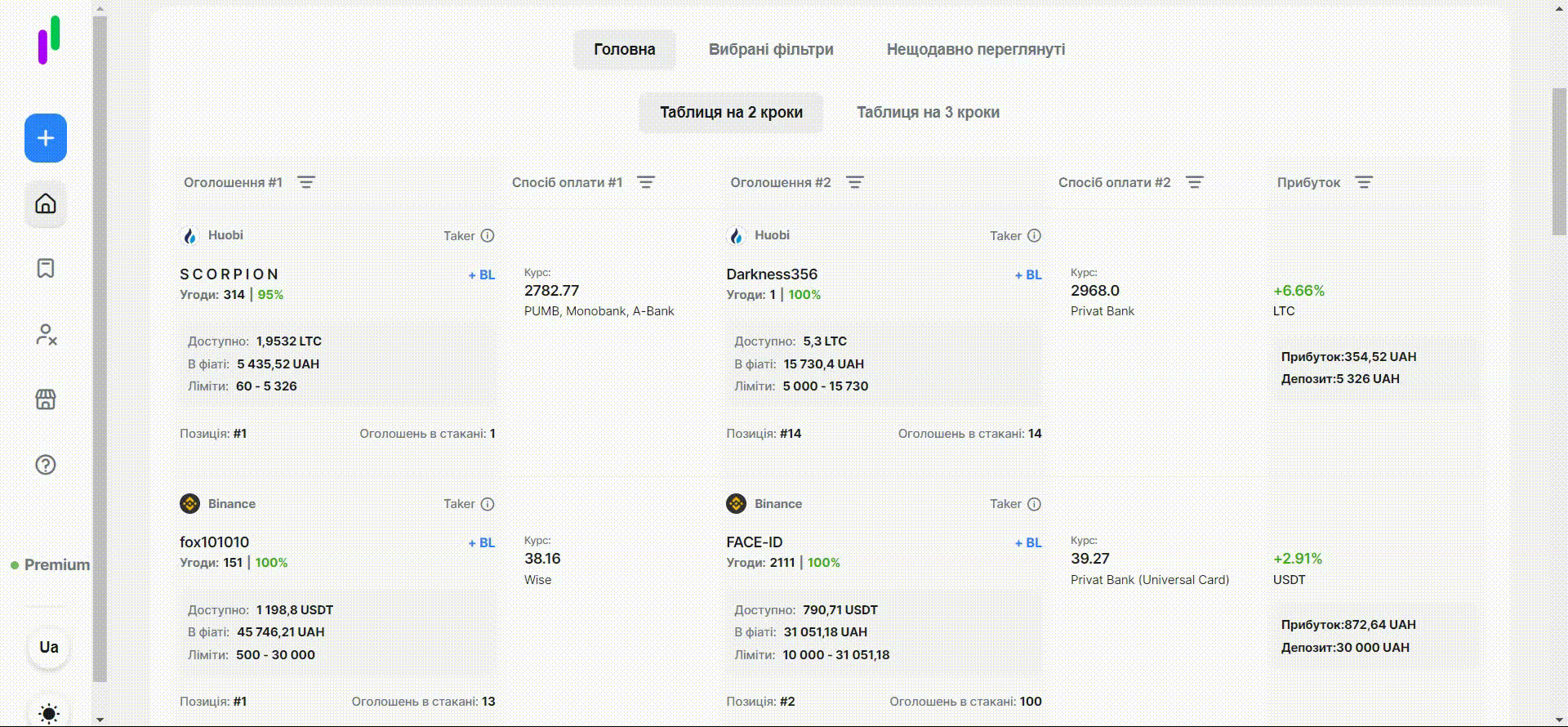The width and height of the screenshot is (1568, 727).
Task: Open filter for Спосіб оплати #2 column
Action: point(1194,182)
